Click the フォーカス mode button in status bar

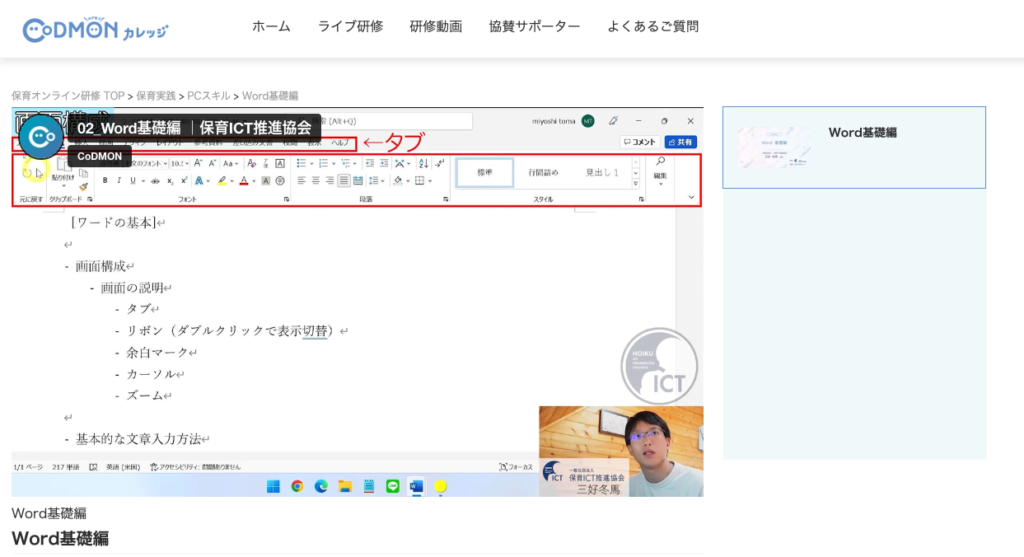tap(515, 467)
